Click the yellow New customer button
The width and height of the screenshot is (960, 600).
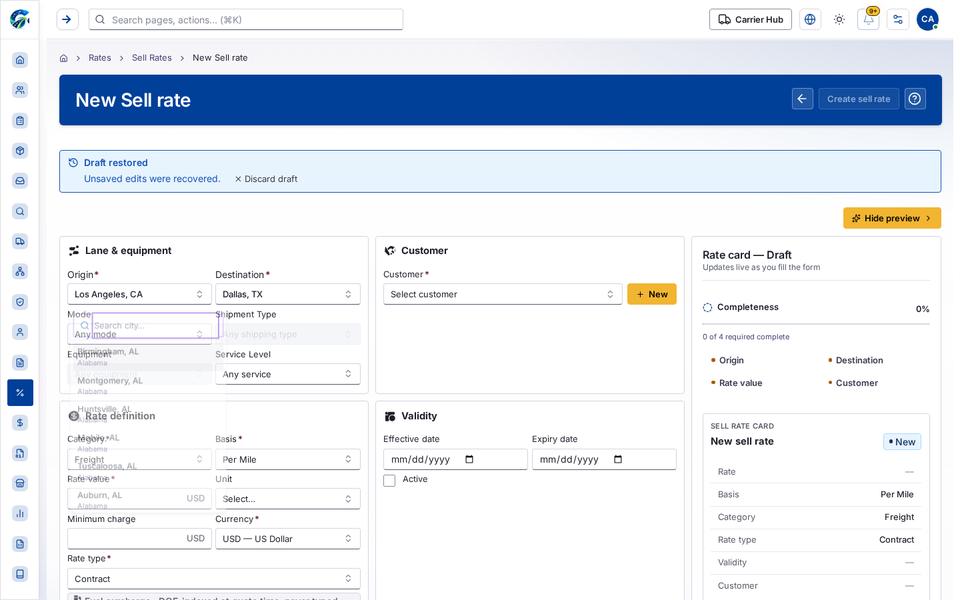(651, 294)
